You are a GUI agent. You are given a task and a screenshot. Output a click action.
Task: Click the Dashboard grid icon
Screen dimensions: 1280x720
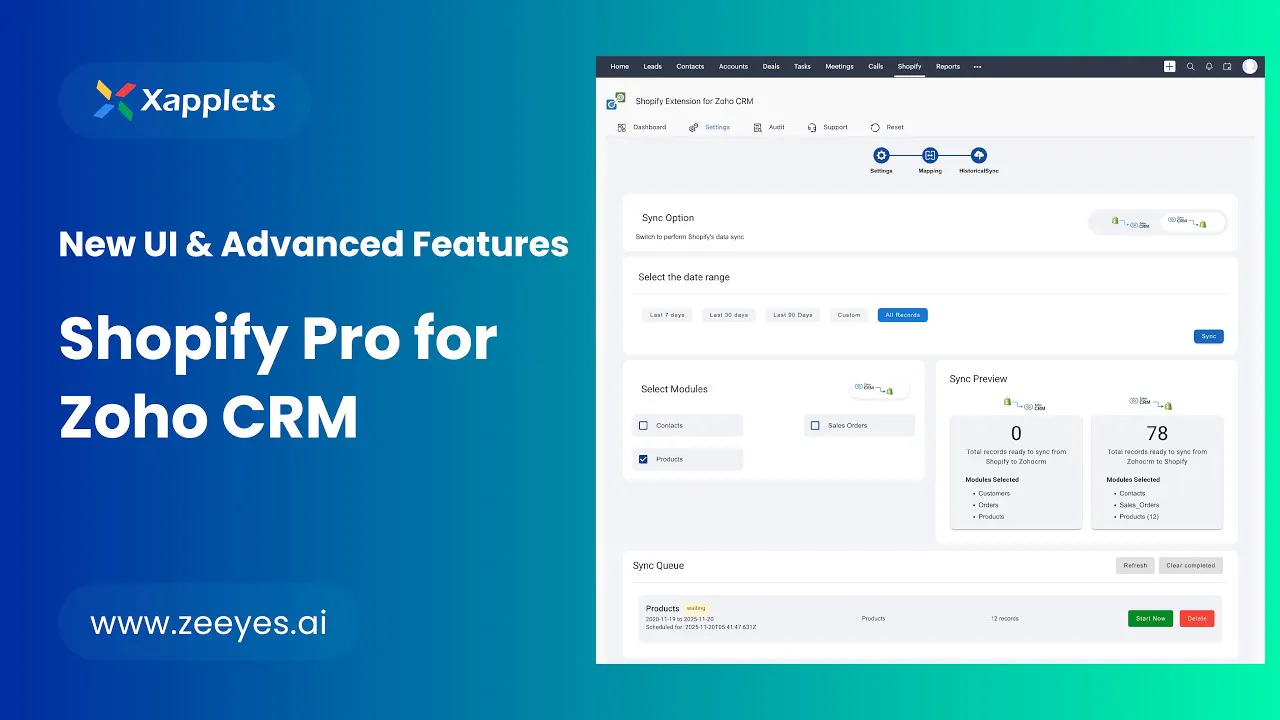pos(622,128)
